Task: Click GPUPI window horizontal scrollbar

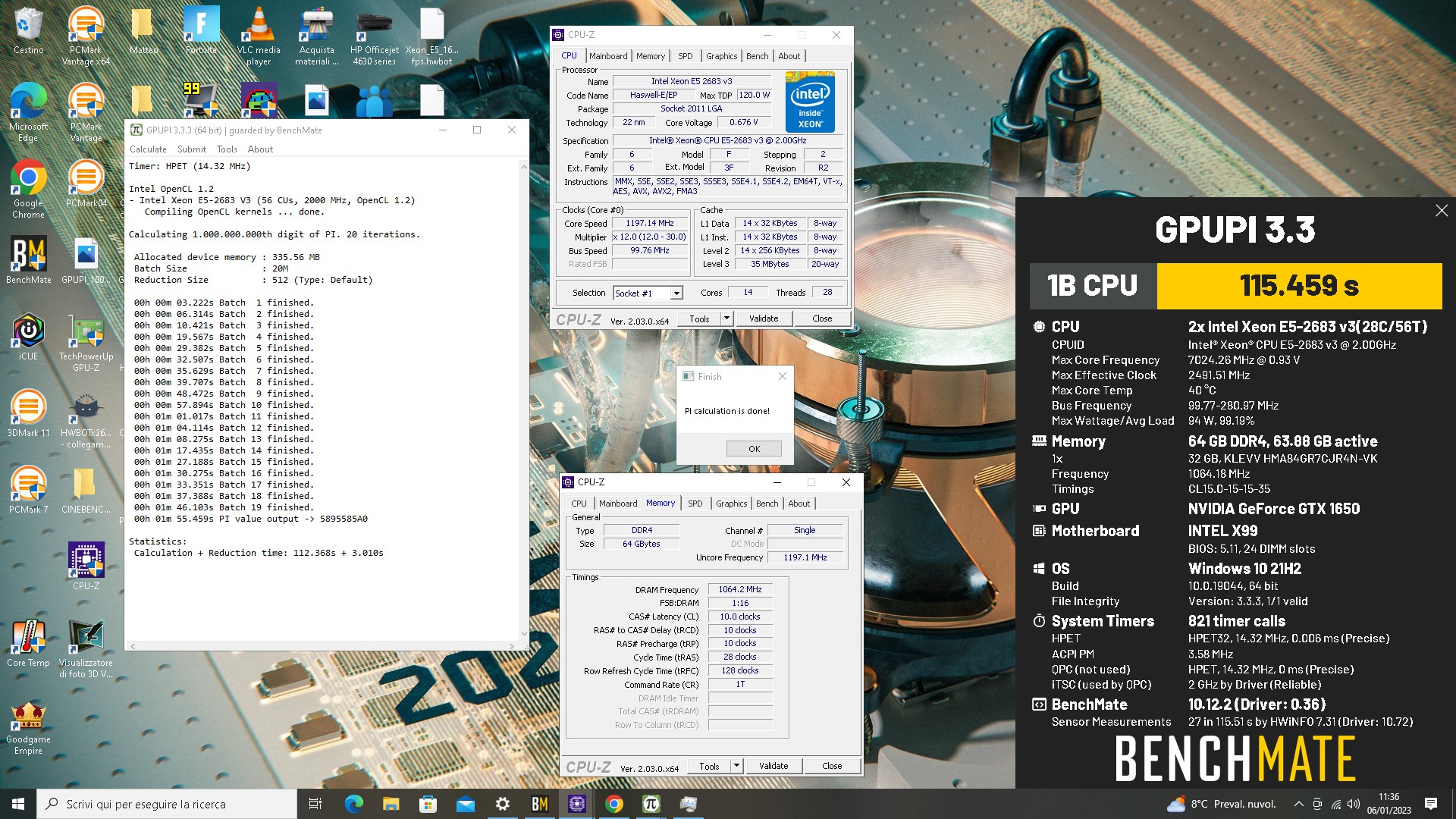Action: click(x=322, y=646)
